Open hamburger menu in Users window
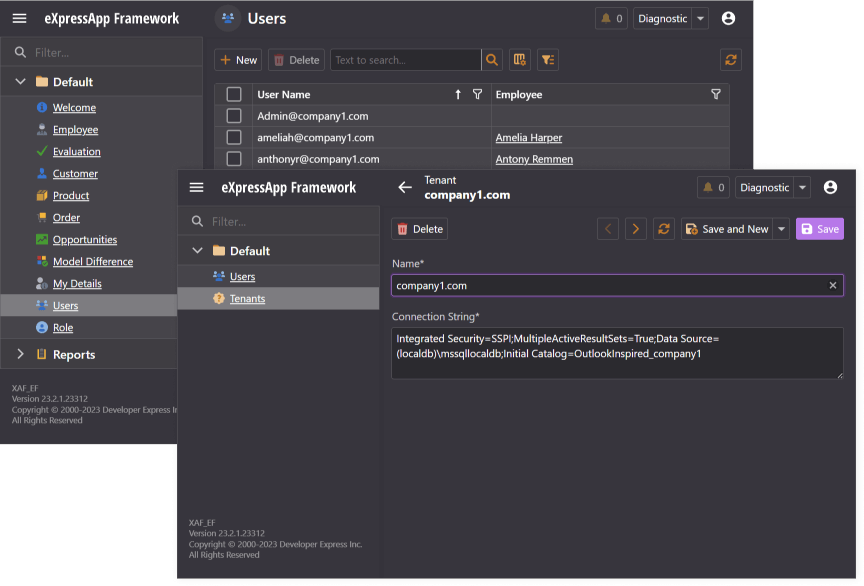The width and height of the screenshot is (864, 586). point(19,18)
